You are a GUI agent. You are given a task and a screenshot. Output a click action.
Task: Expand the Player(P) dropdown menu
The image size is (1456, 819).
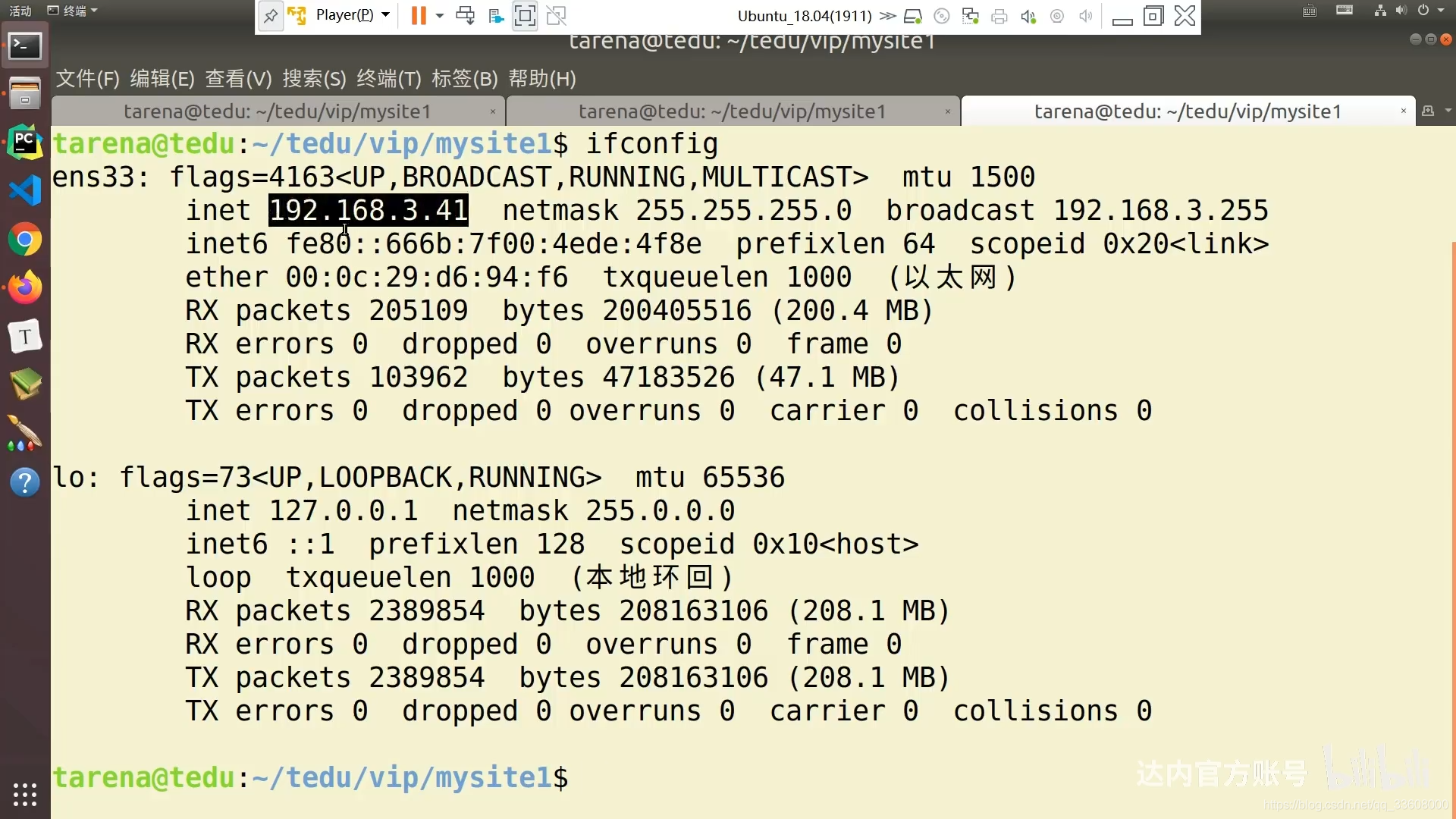click(x=352, y=15)
